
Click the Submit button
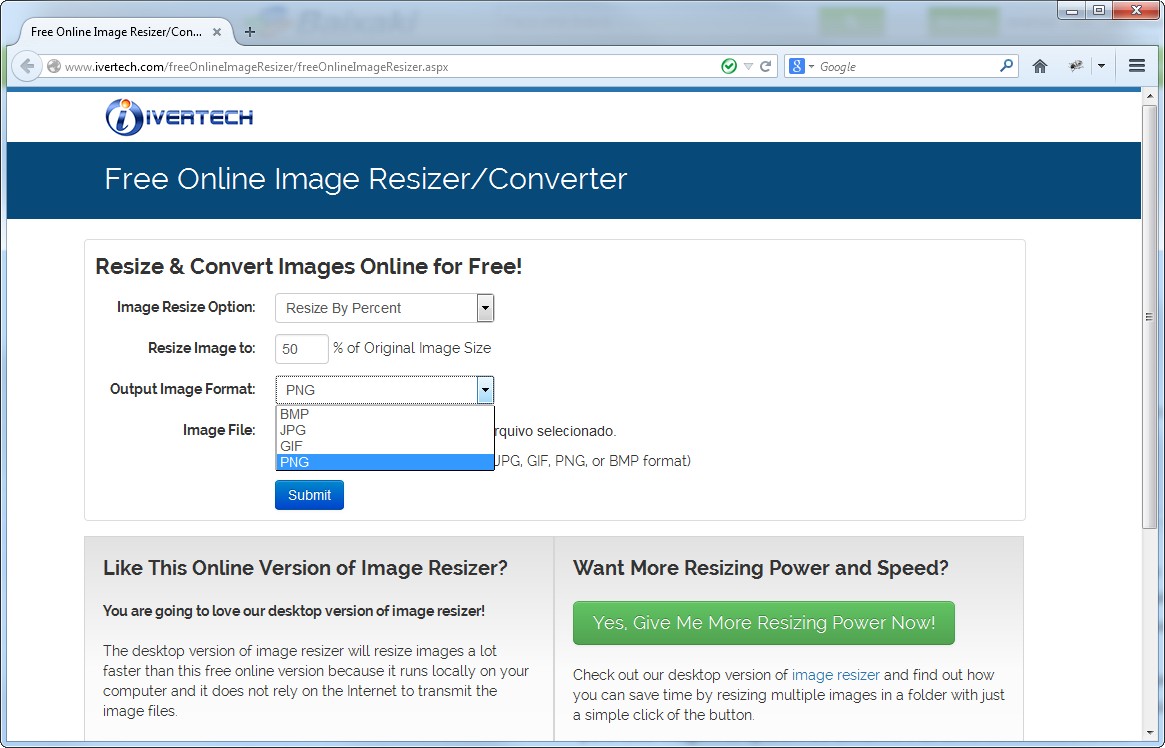click(309, 494)
